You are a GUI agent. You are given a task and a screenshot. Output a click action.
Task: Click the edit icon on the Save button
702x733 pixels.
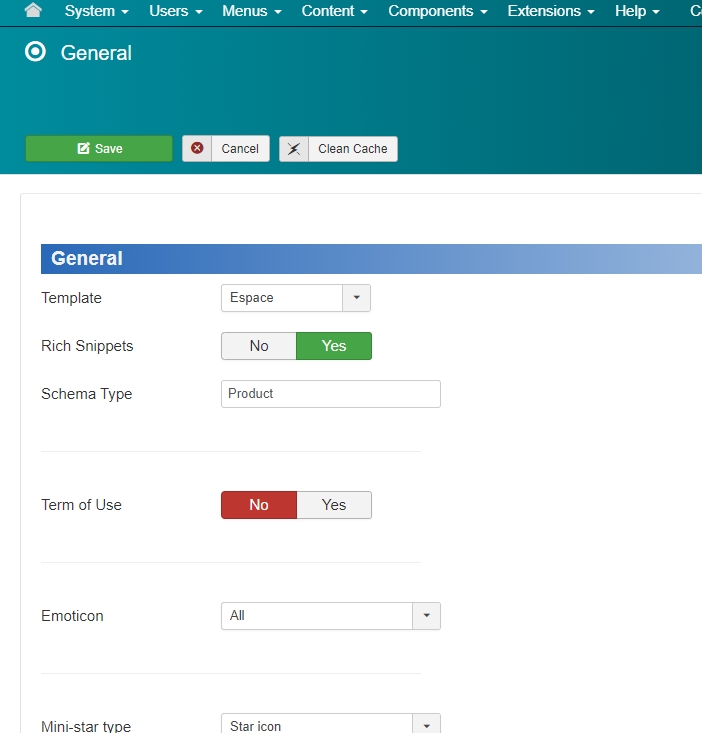(83, 149)
